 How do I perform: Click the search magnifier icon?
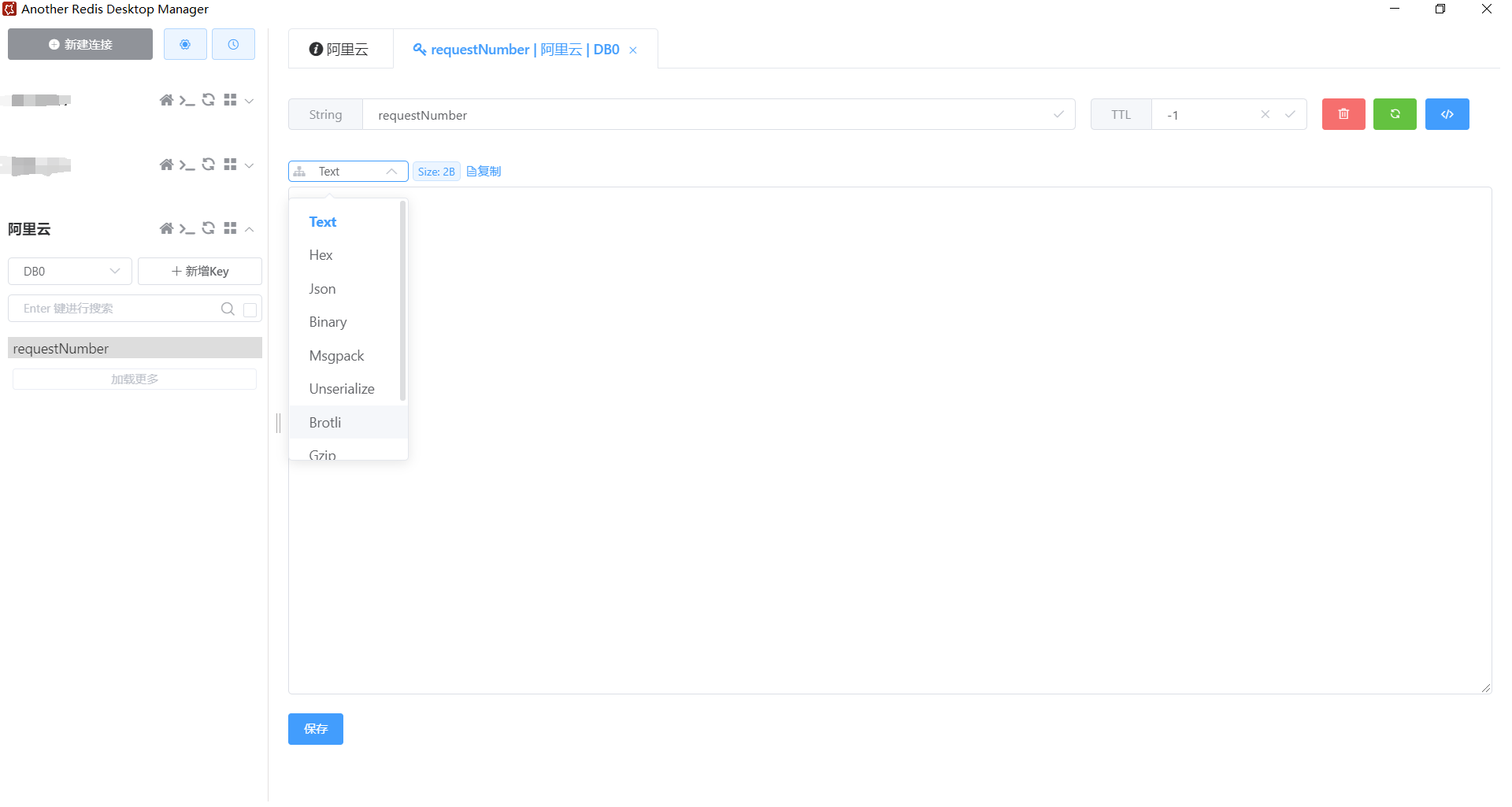[x=228, y=309]
